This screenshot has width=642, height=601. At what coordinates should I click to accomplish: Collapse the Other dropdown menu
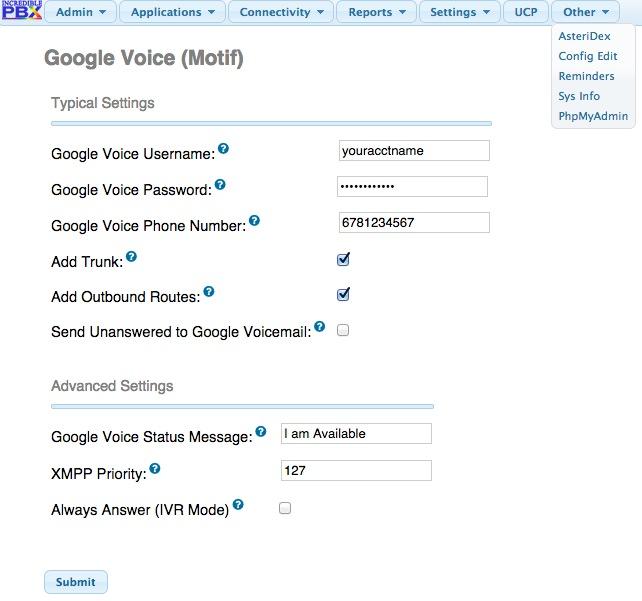coord(585,12)
